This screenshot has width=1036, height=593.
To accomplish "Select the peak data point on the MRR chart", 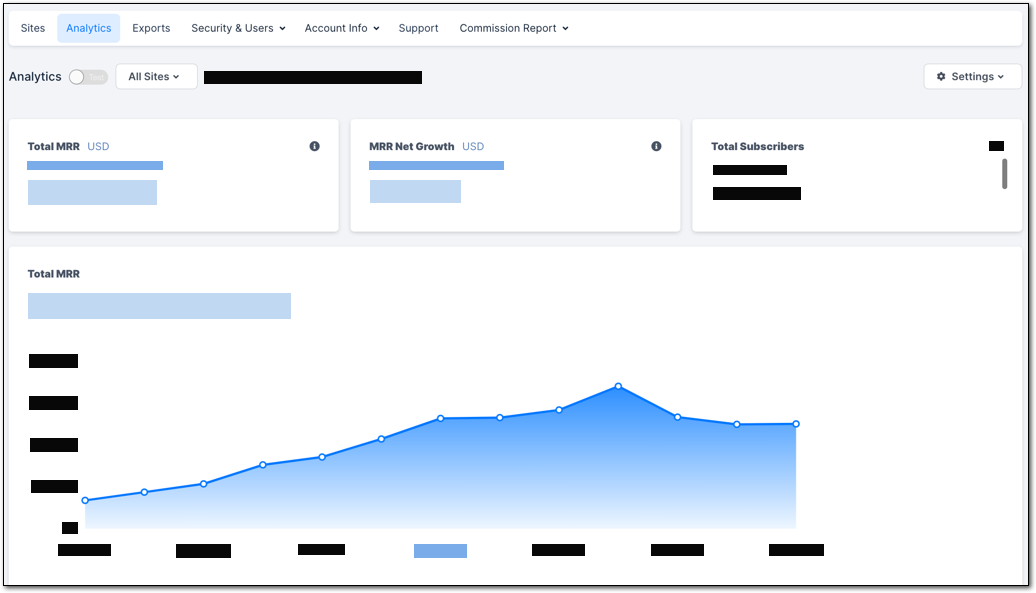I will coord(618,386).
